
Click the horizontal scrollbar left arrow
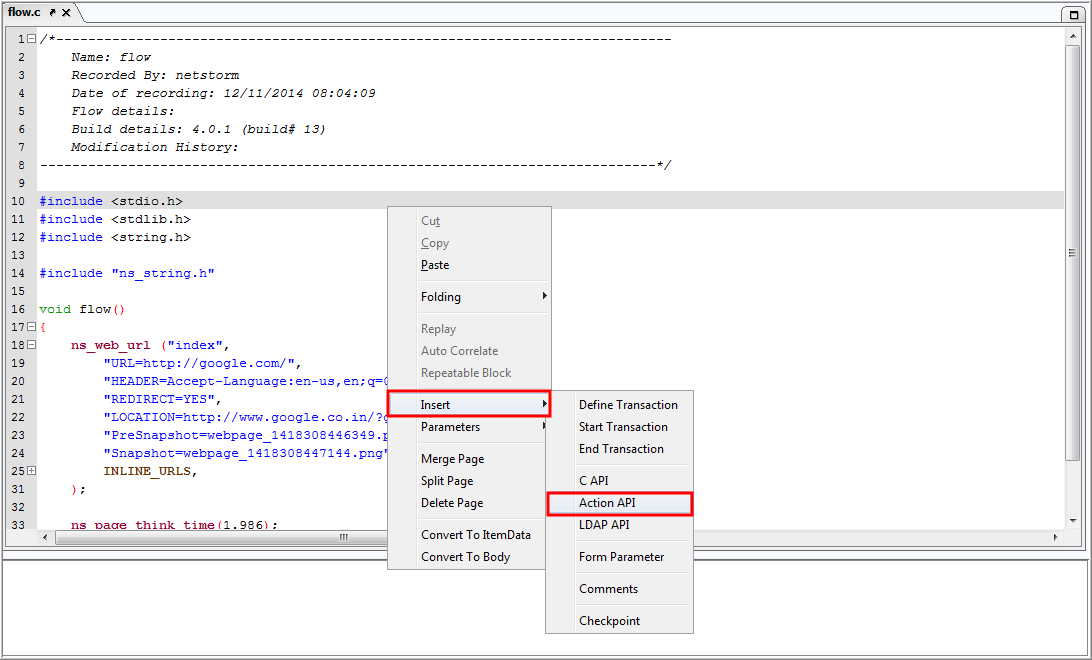click(x=45, y=537)
